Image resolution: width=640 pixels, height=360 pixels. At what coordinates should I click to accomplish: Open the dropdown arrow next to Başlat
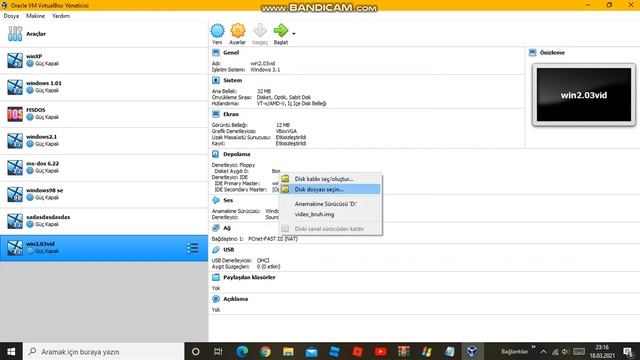click(294, 33)
